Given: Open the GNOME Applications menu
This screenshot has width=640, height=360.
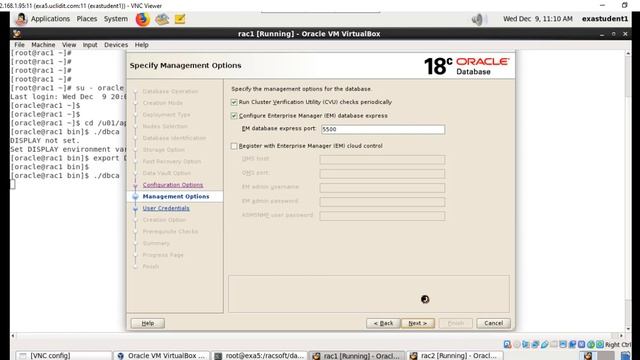Looking at the screenshot, I should click(50, 19).
